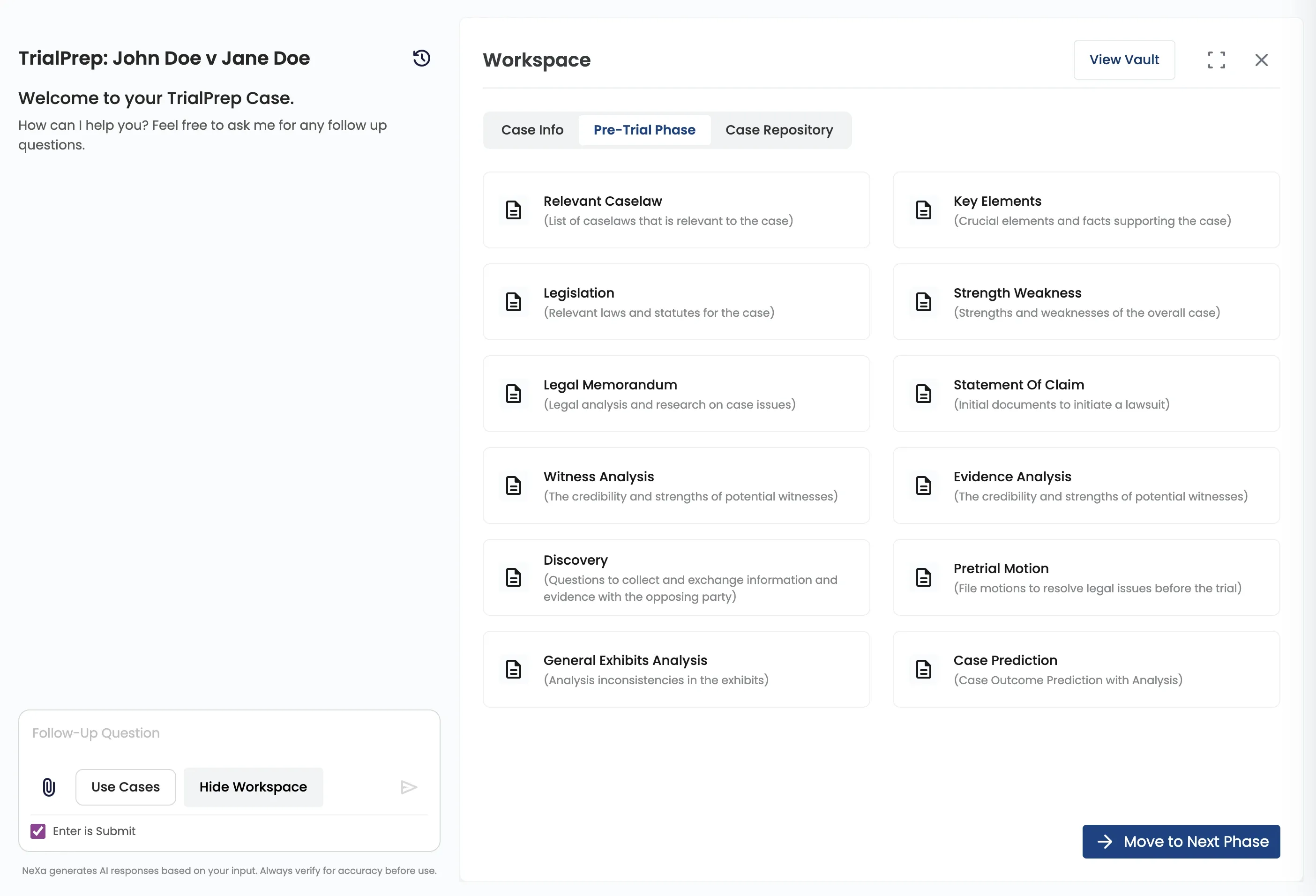
Task: Open the Case Repository tab
Action: 778,130
